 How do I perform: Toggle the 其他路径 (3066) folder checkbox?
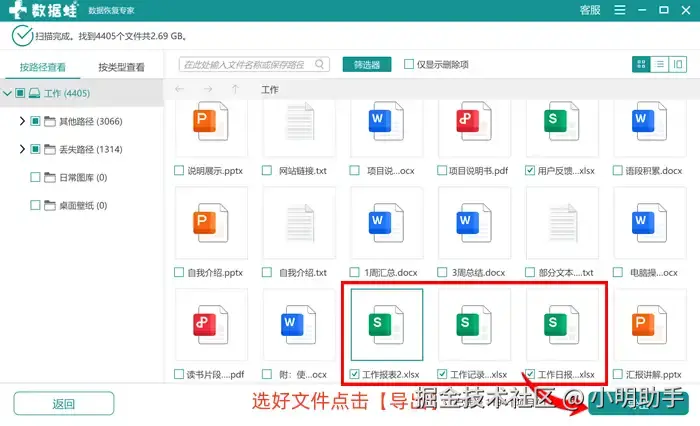35,121
